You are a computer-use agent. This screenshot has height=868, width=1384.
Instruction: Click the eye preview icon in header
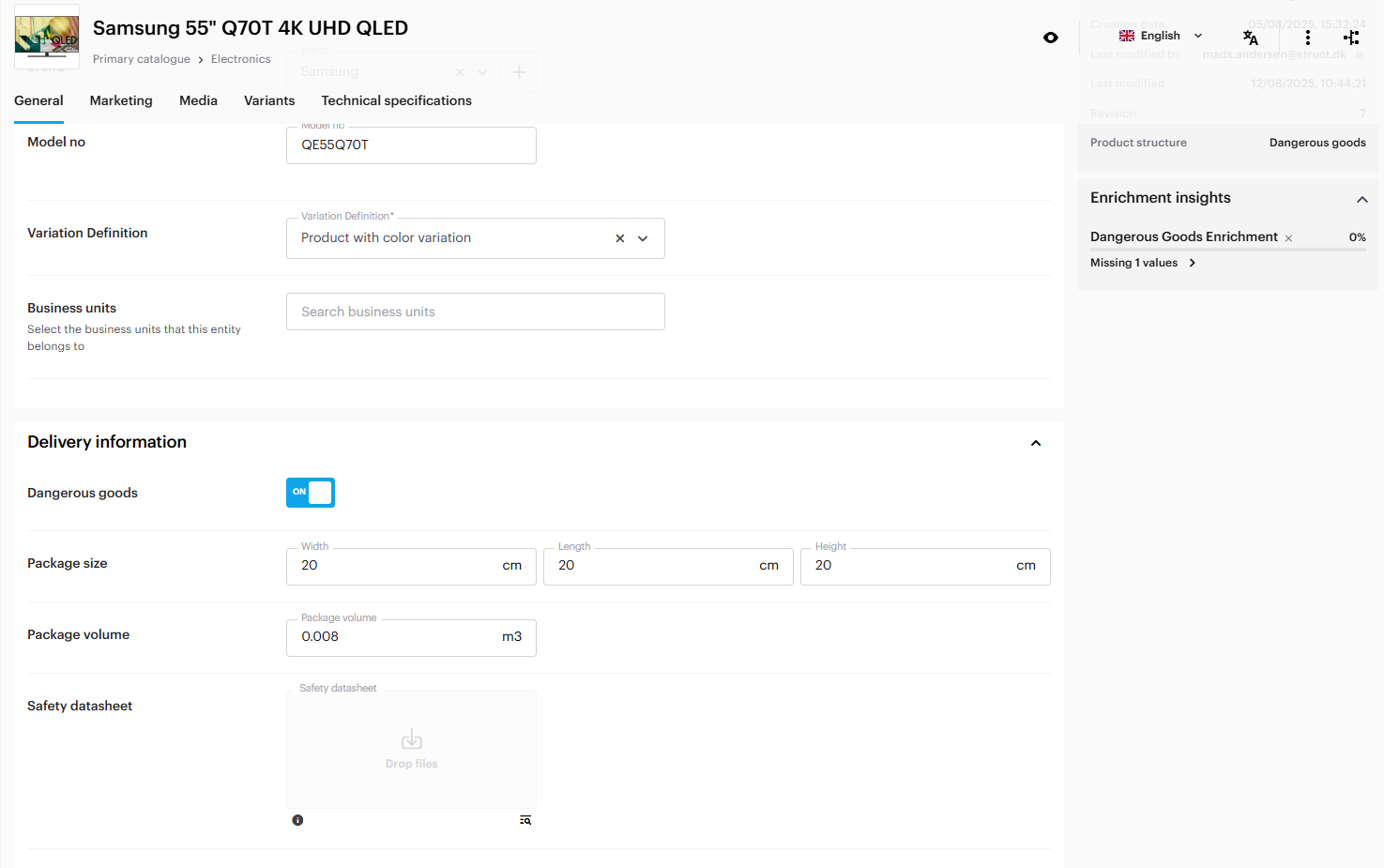pyautogui.click(x=1050, y=38)
